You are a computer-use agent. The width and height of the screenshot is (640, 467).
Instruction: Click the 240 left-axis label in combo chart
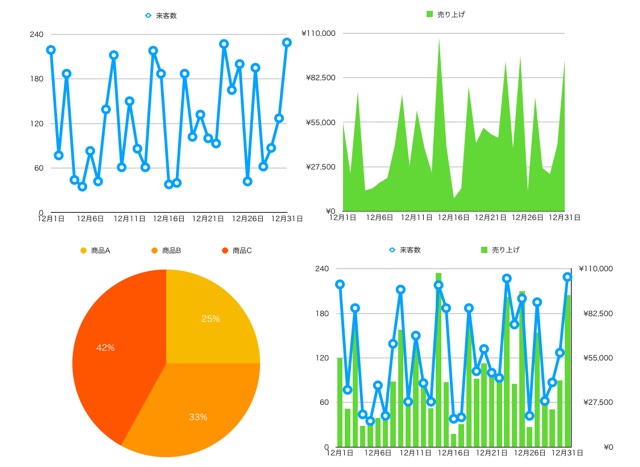click(322, 269)
